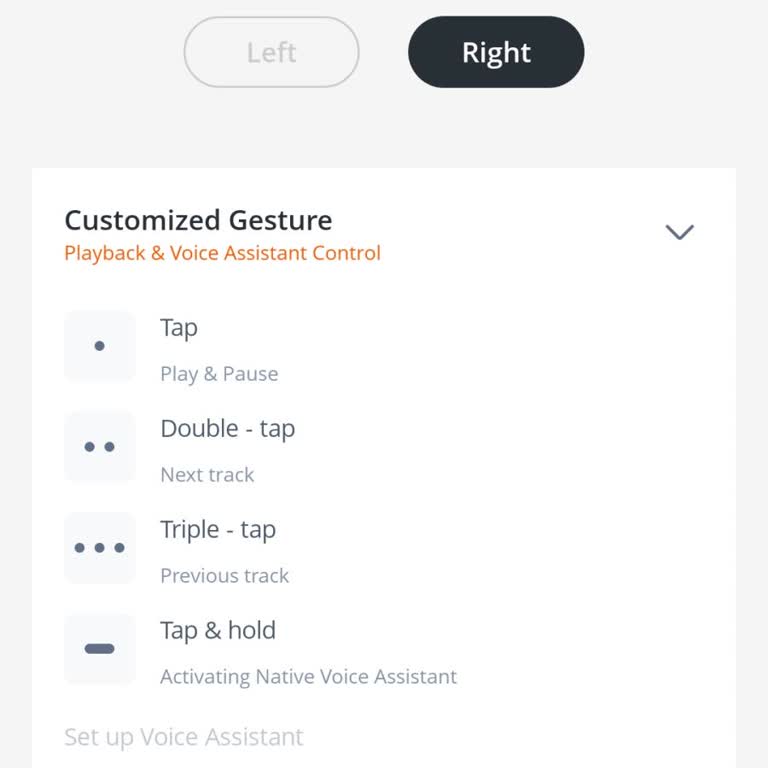Open the Activating Native Voice Assistant option
This screenshot has height=768, width=768.
coord(308,677)
